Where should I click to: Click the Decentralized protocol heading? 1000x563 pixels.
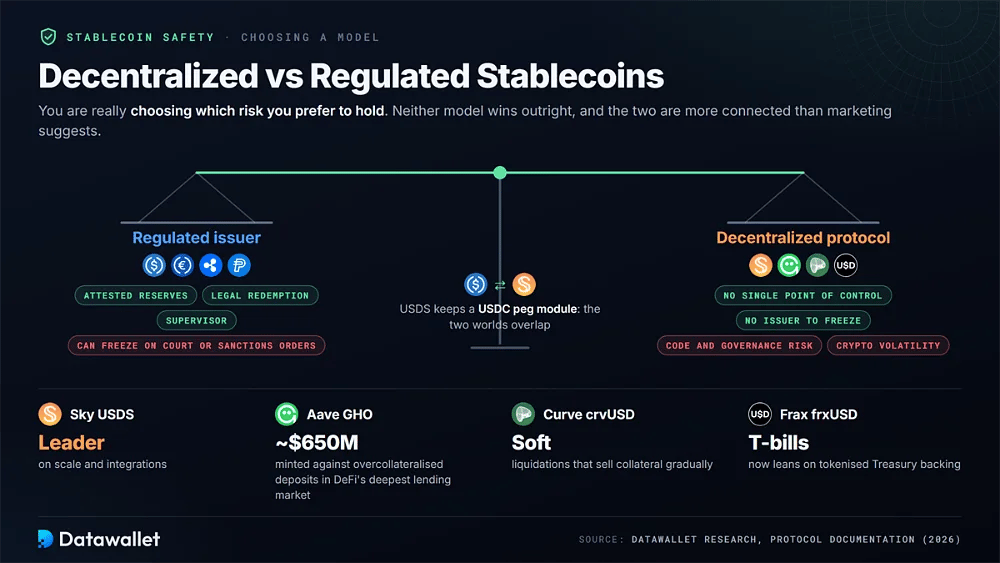803,238
